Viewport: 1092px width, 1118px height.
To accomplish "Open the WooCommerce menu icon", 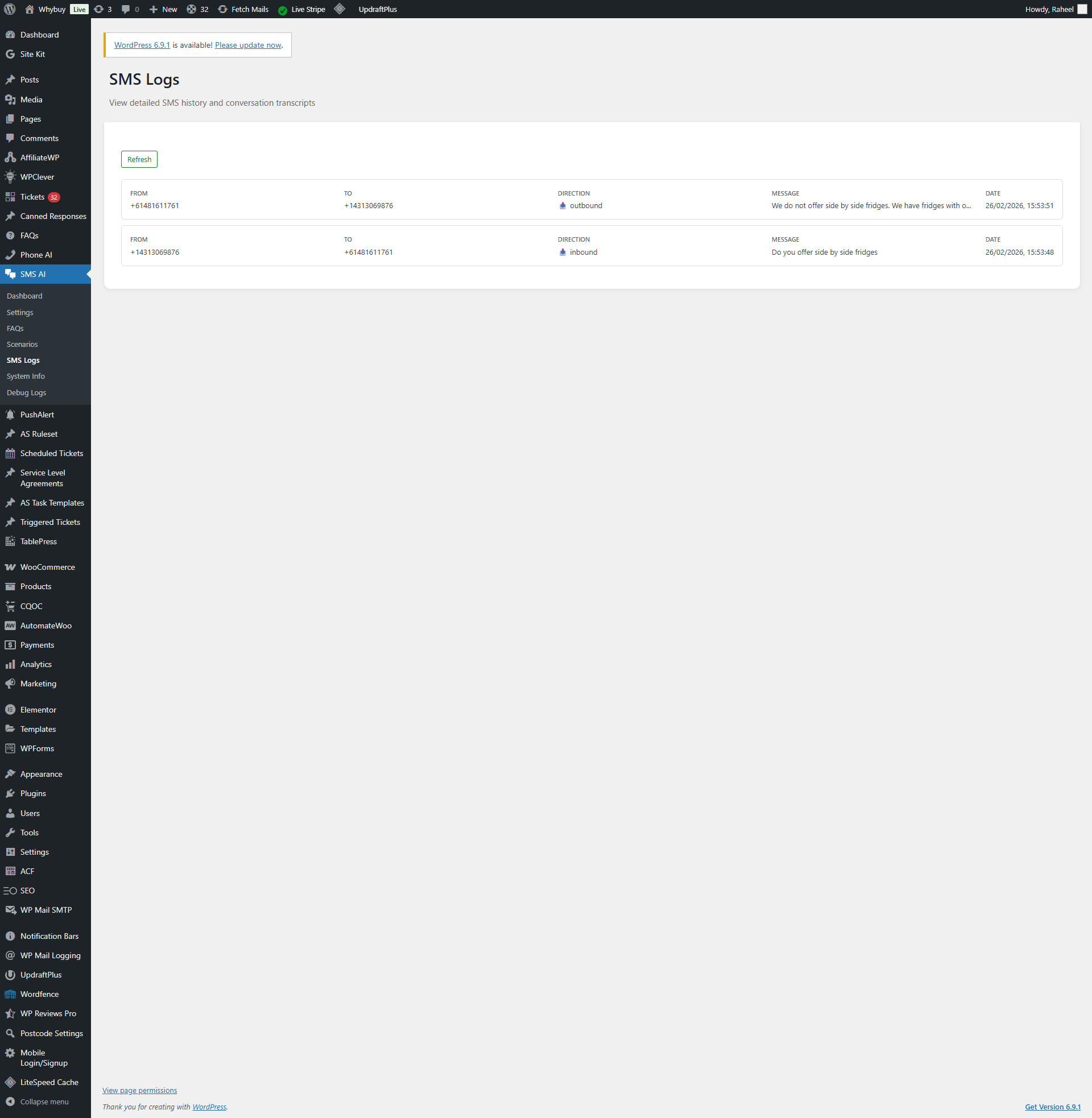I will coord(10,567).
